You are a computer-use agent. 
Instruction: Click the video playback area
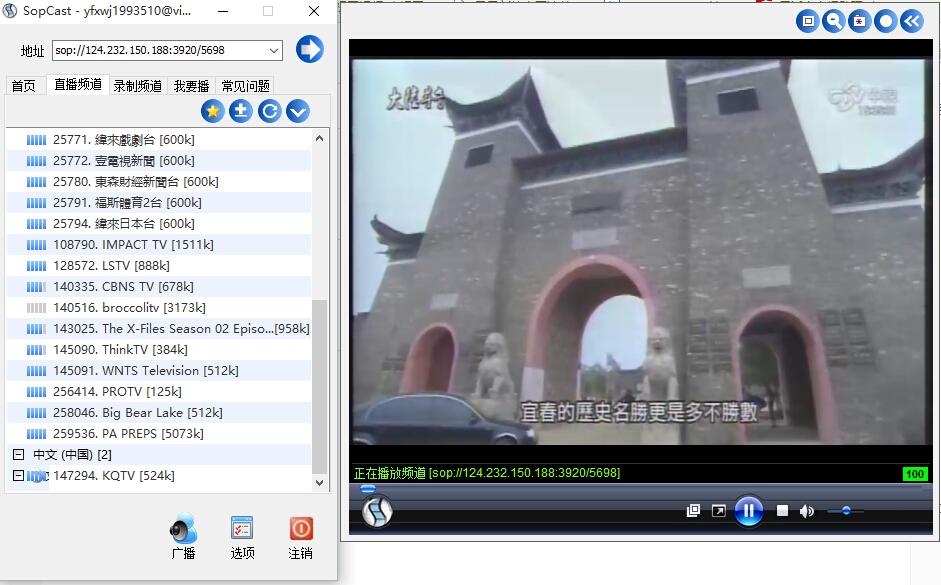pyautogui.click(x=640, y=252)
